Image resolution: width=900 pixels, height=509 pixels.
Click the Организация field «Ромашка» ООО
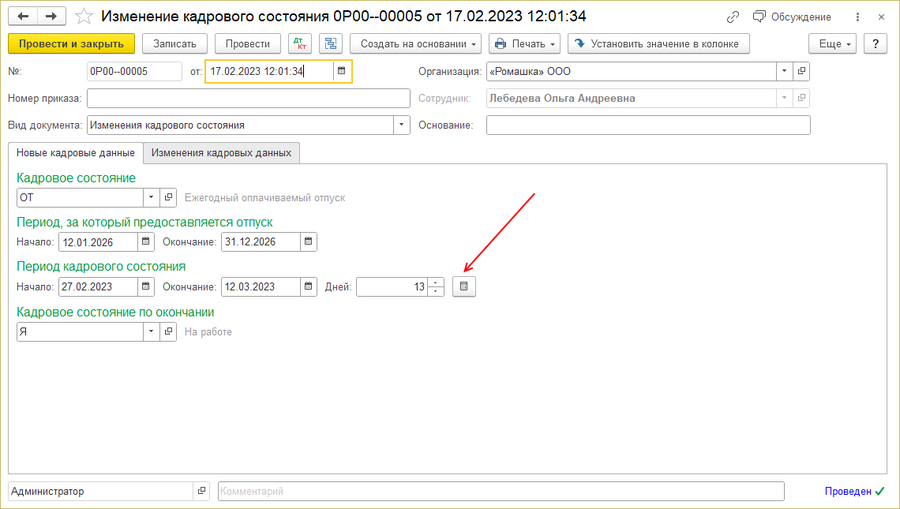(x=631, y=71)
